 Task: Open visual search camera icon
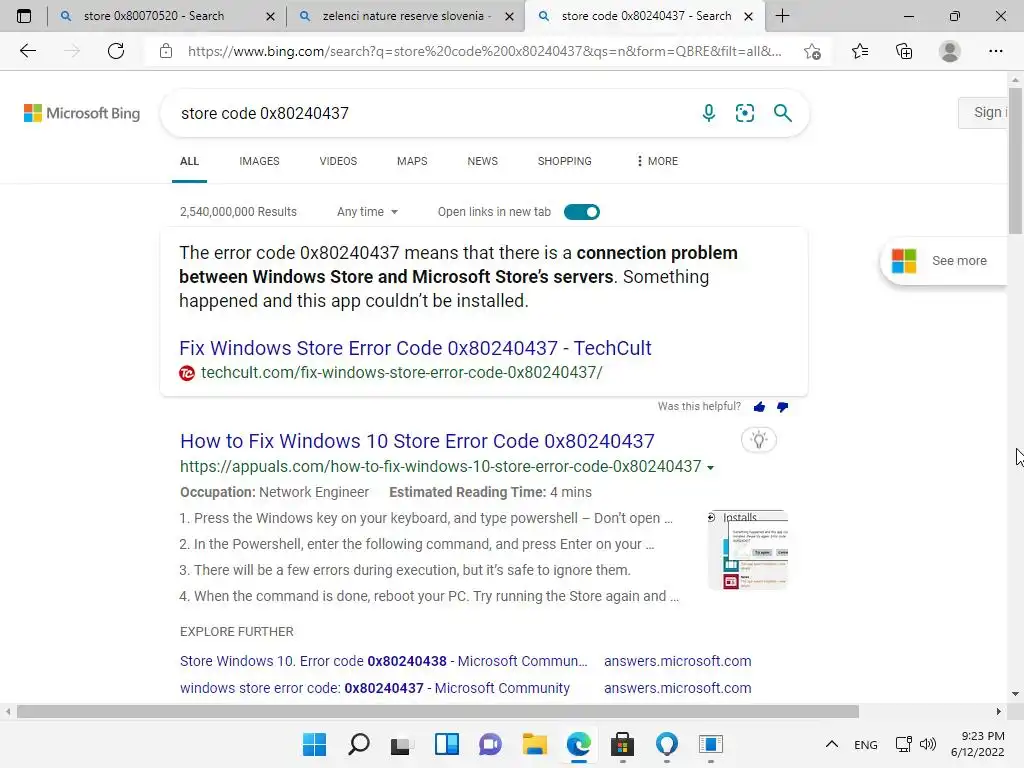[744, 113]
